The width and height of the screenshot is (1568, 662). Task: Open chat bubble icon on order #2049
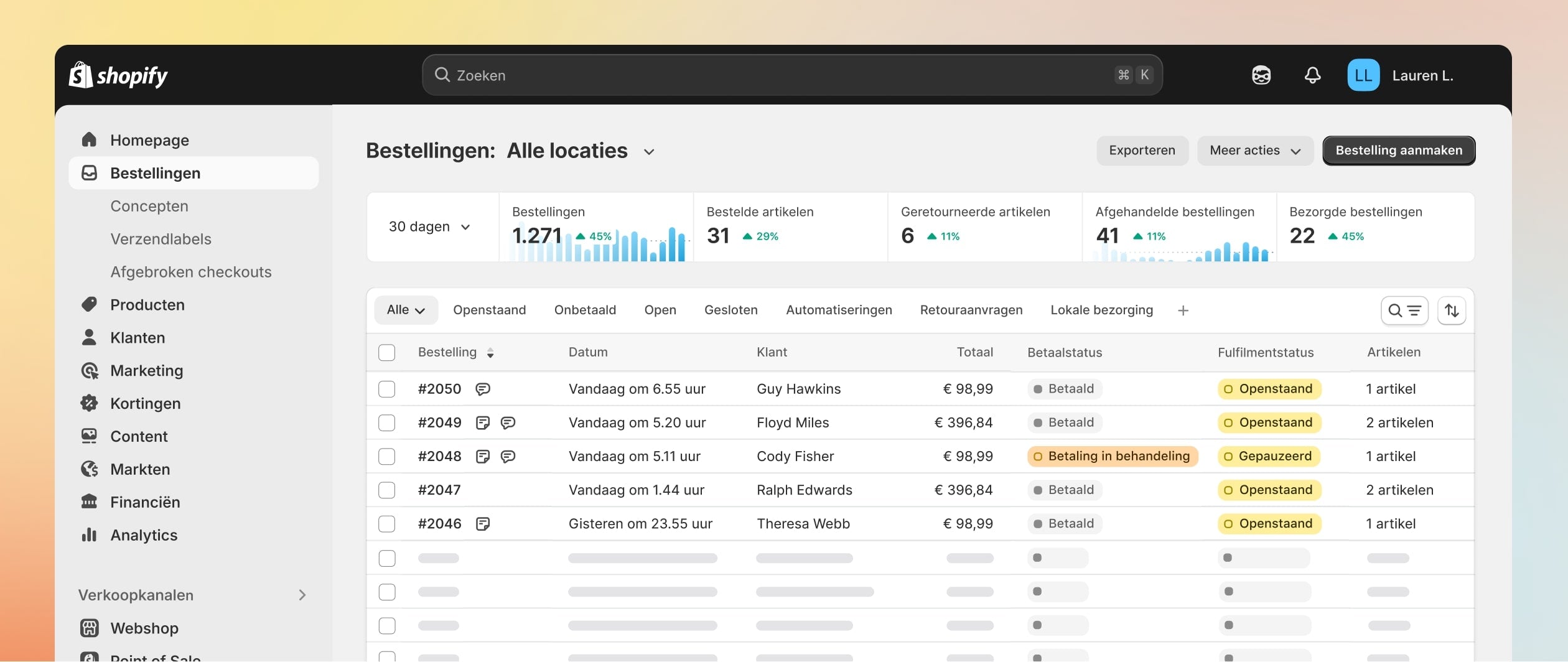click(x=508, y=422)
